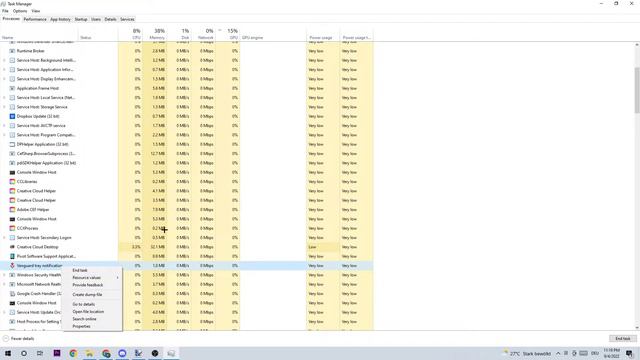Screen dimensions: 640x360
Task: Switch to the Details tab
Action: pos(110,19)
